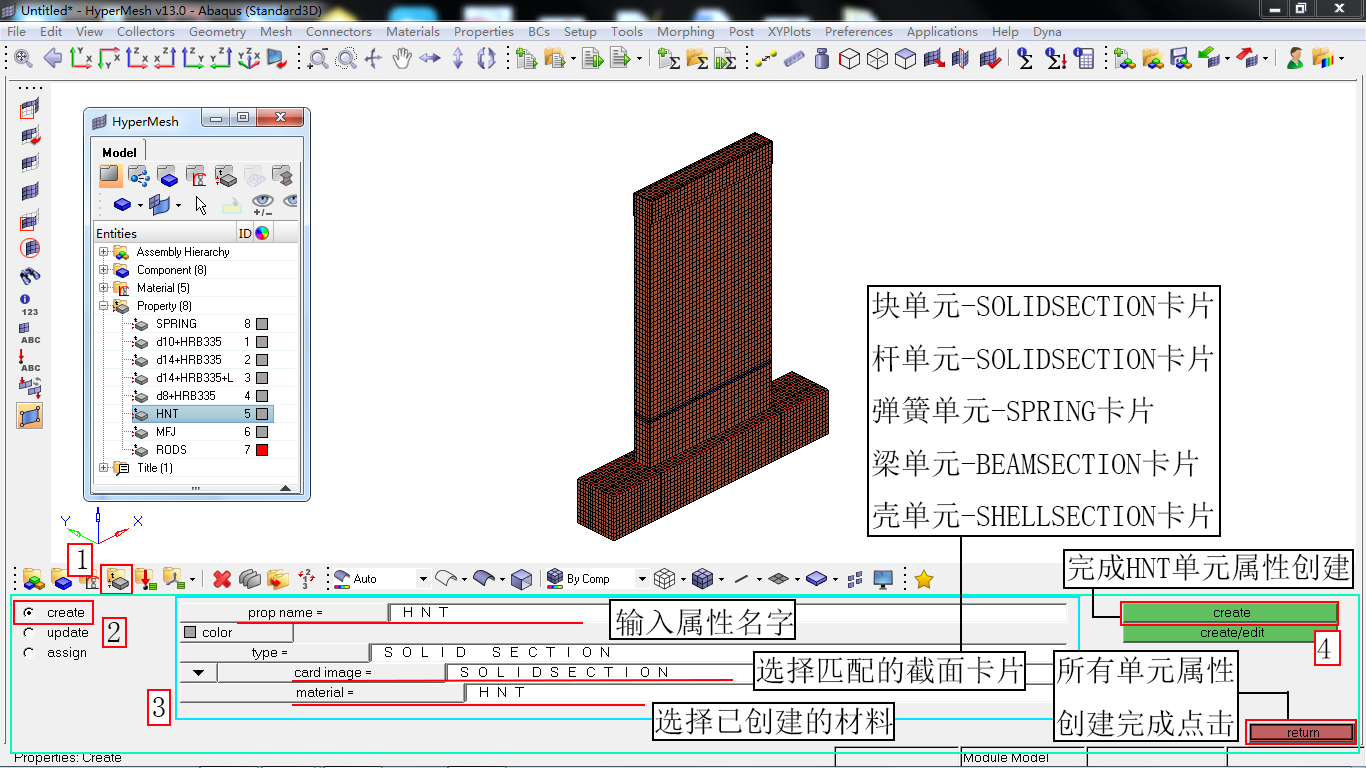Open the Mesh menu
Viewport: 1366px width, 768px height.
click(276, 31)
